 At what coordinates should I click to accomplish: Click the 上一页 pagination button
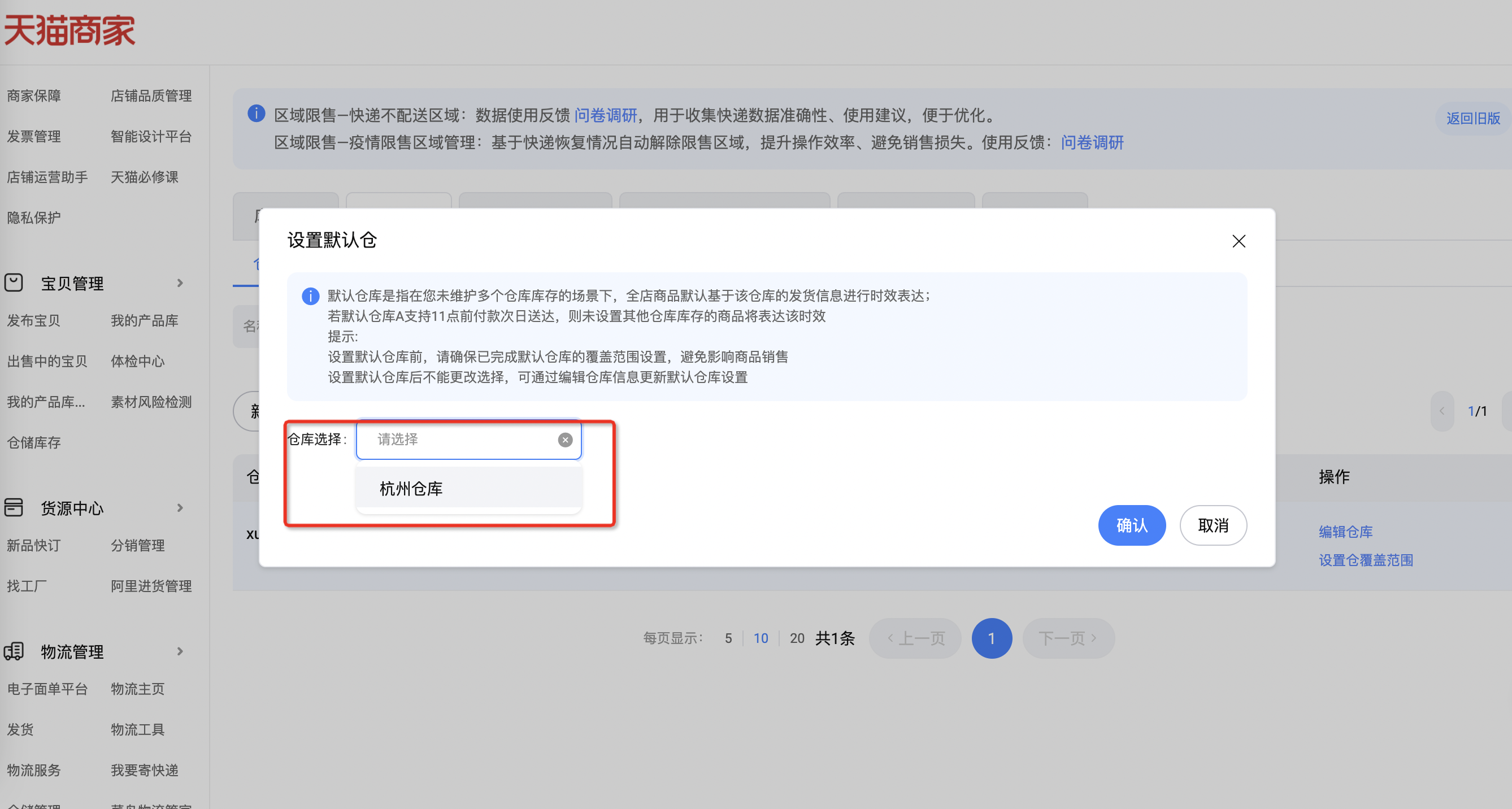coord(914,638)
